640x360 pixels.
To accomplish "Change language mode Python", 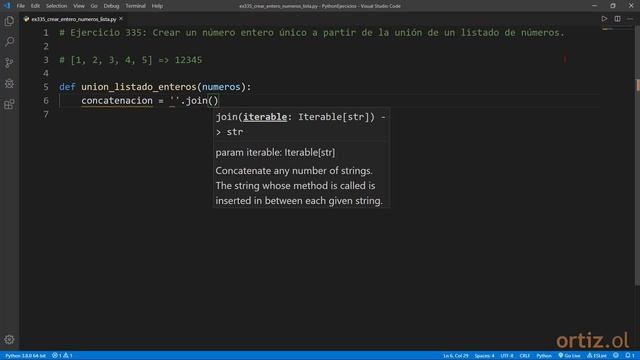I will (544, 356).
